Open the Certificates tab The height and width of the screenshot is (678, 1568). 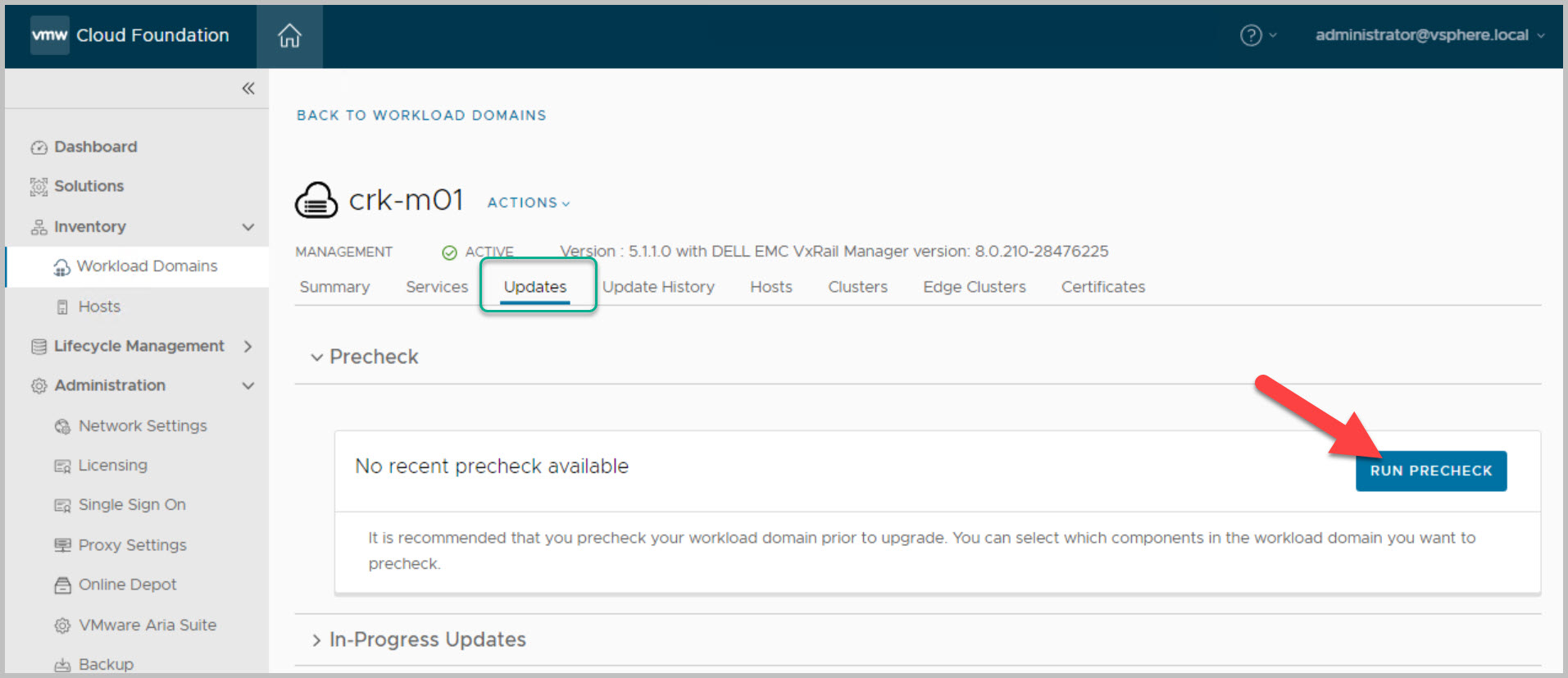click(1102, 287)
